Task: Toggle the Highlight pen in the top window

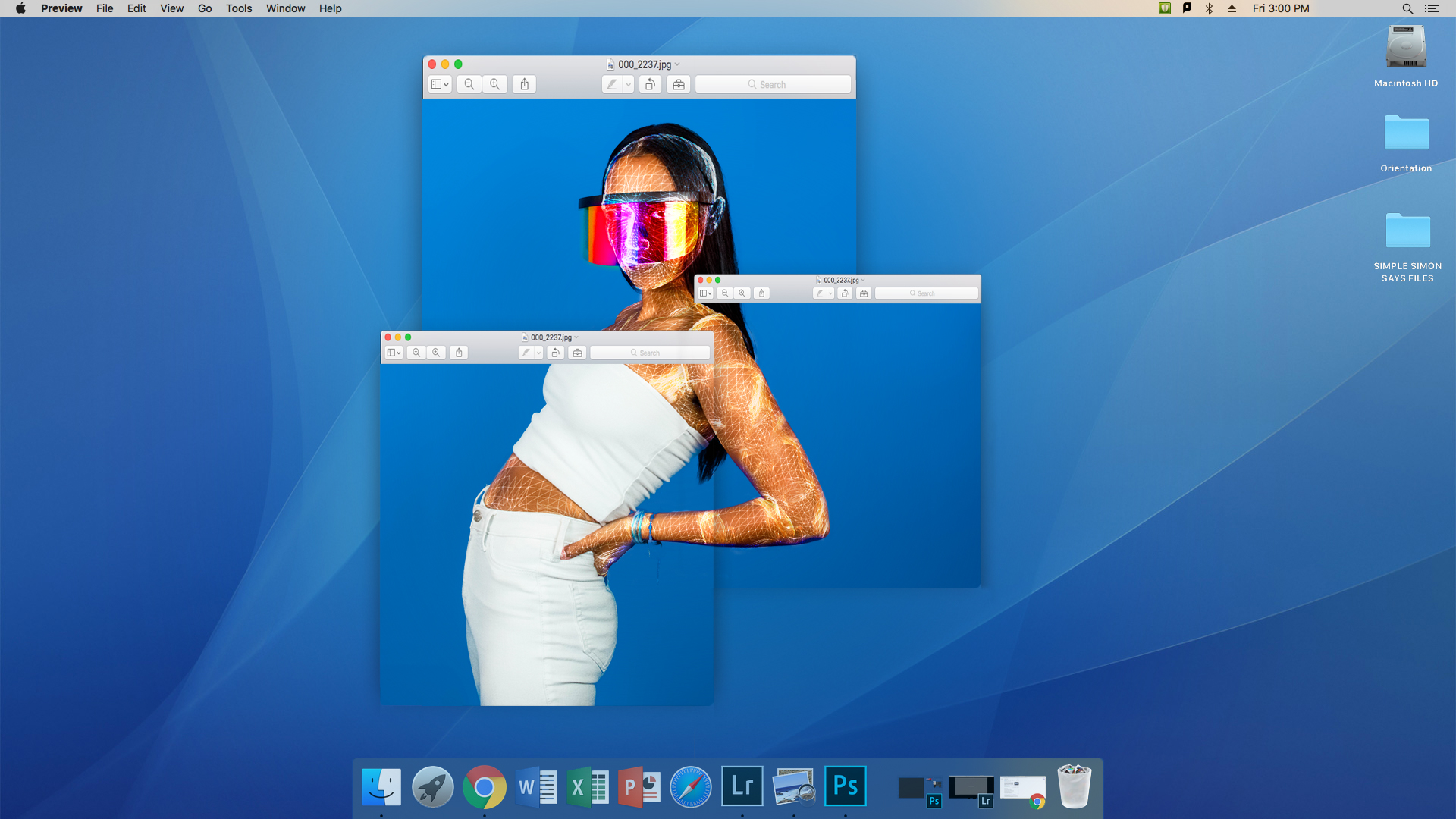Action: pyautogui.click(x=612, y=84)
